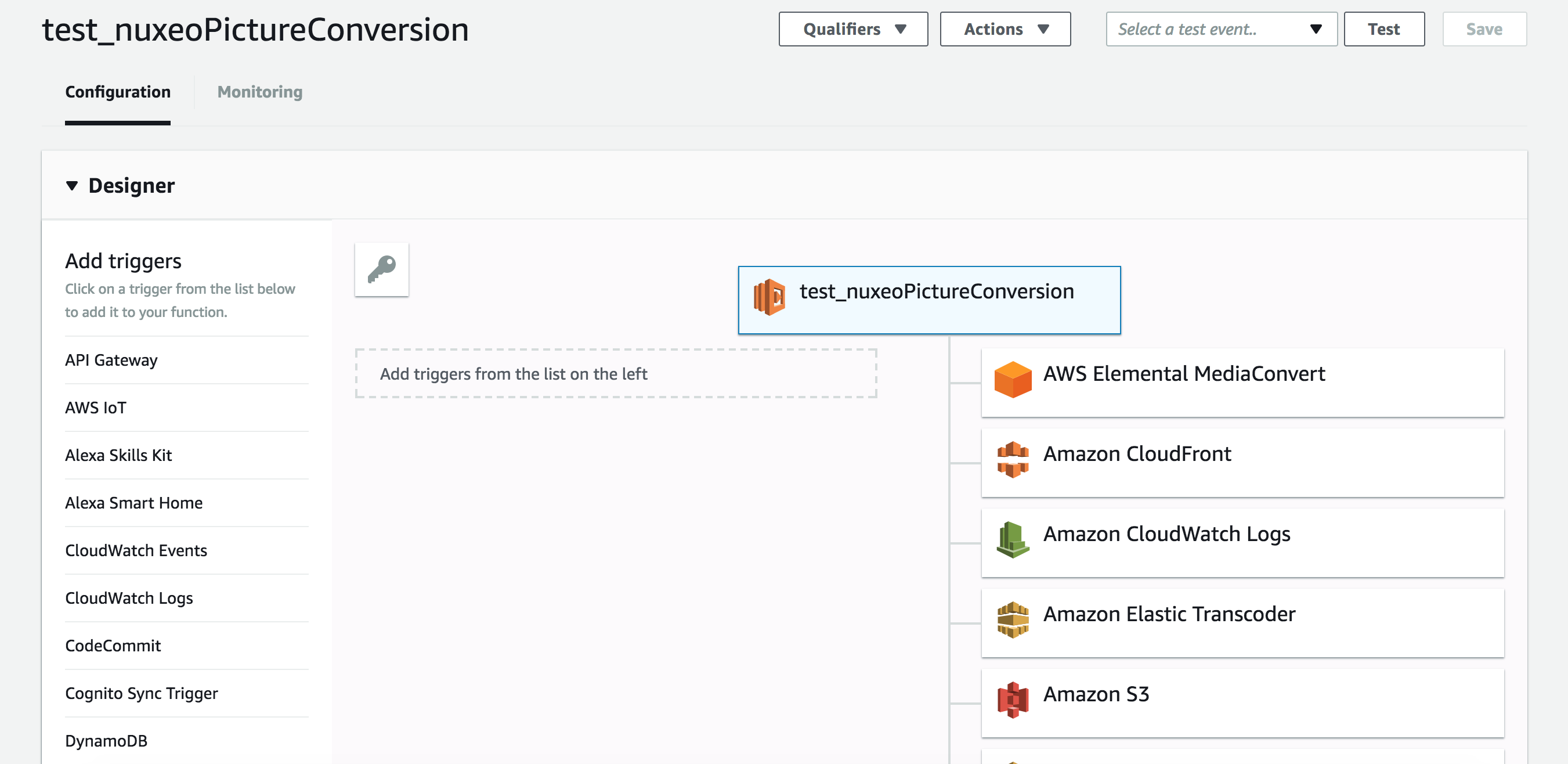The image size is (1568, 764).
Task: Click the Amazon Elastic Transcoder icon
Action: pyautogui.click(x=1013, y=619)
